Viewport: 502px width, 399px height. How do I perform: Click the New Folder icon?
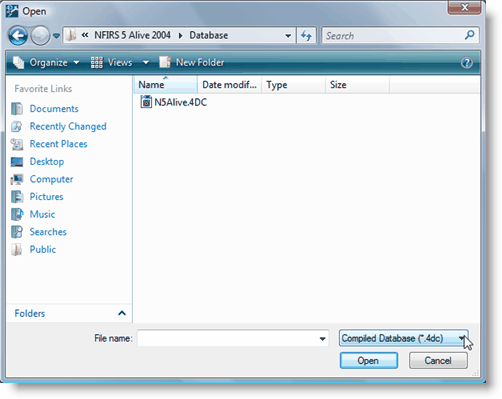click(165, 62)
